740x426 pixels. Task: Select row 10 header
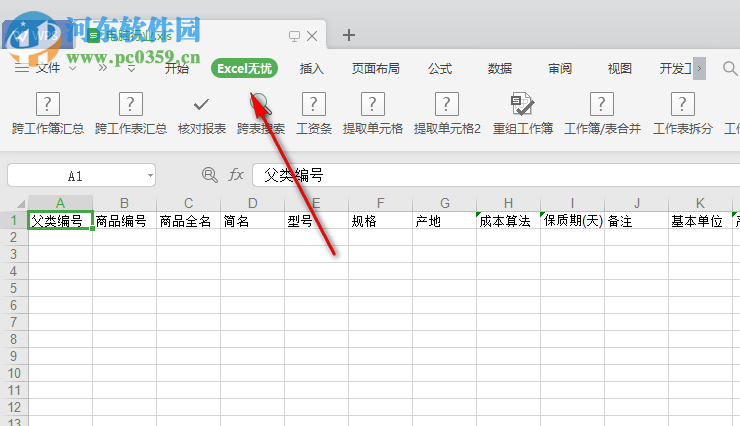(14, 373)
